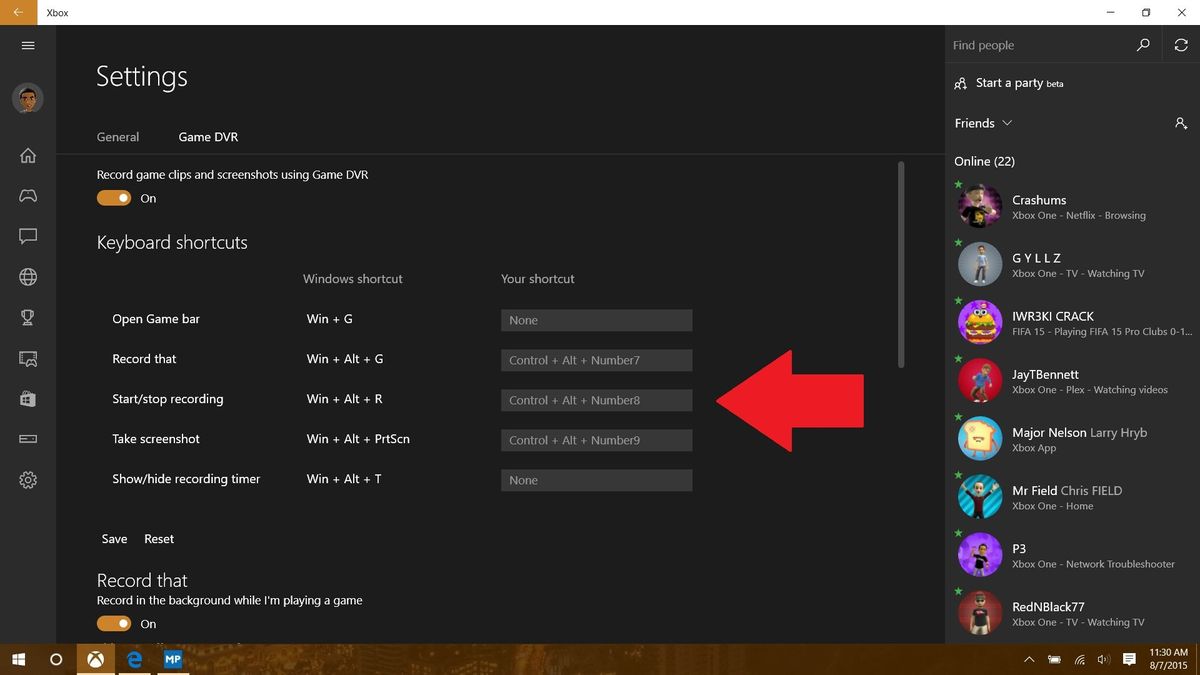Open Game DVR captures icon

[27, 358]
